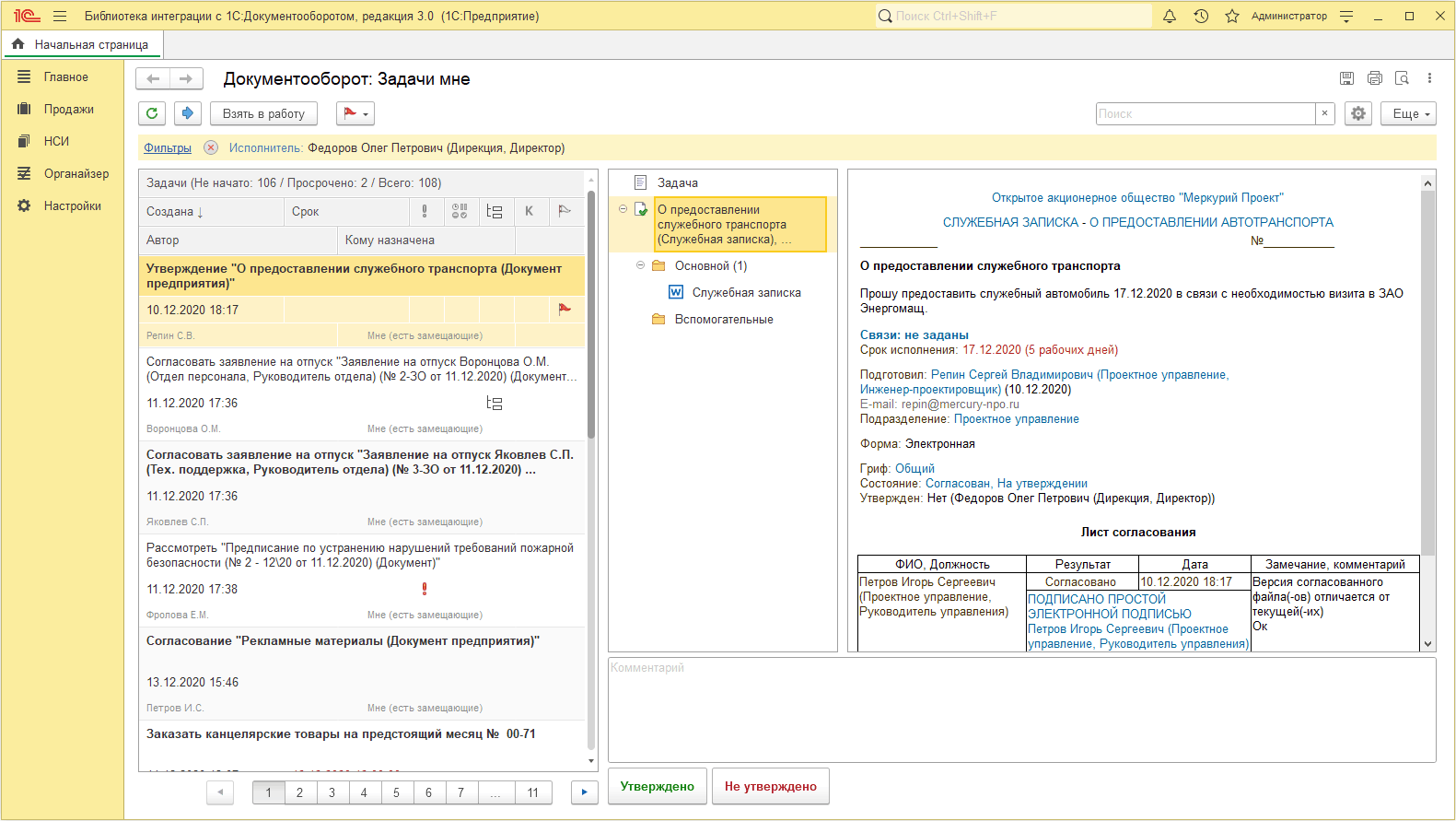Open the Начальная страница tab
This screenshot has height=821, width=1456.
pos(82,44)
